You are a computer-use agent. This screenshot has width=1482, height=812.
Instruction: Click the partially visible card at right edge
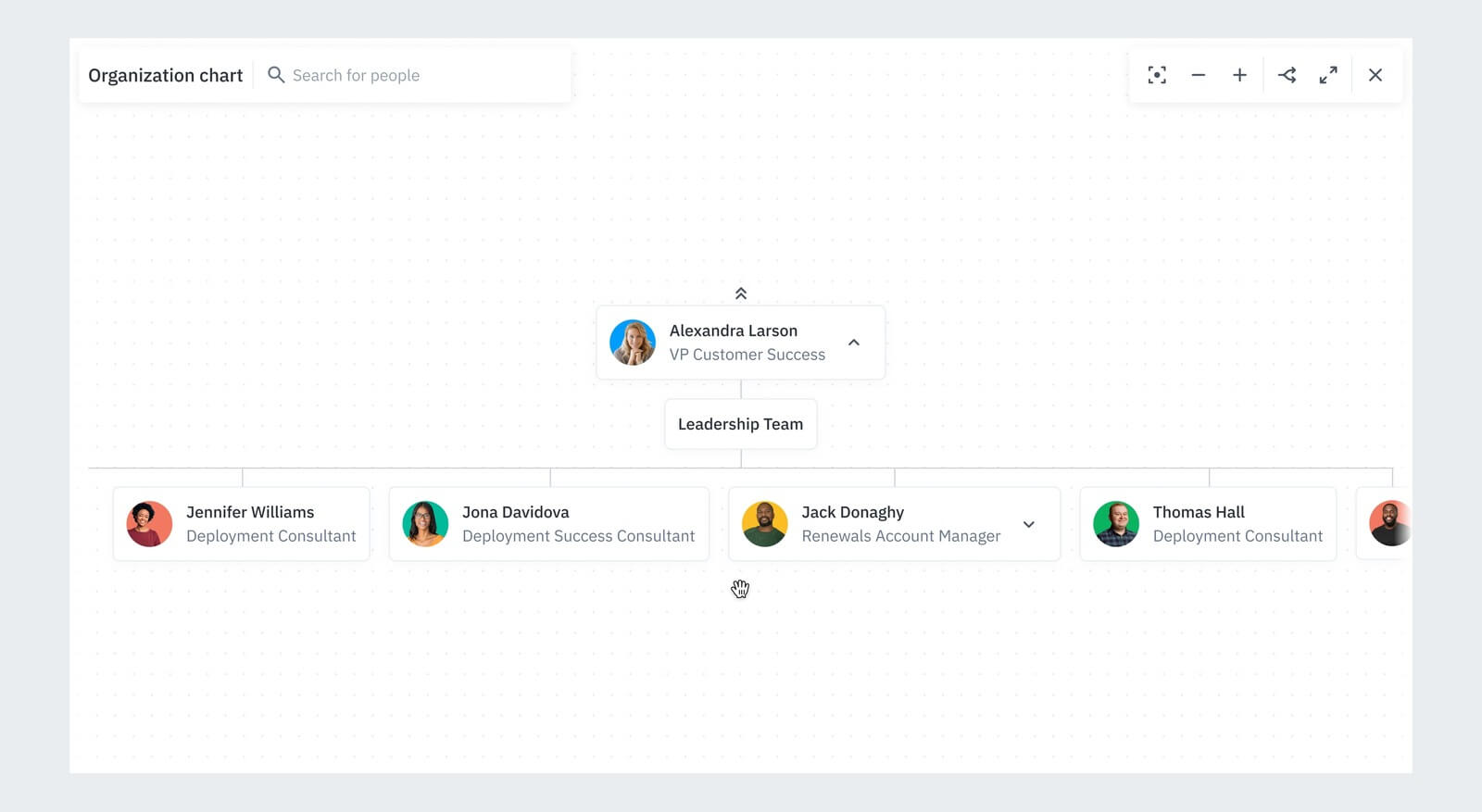[x=1389, y=523]
